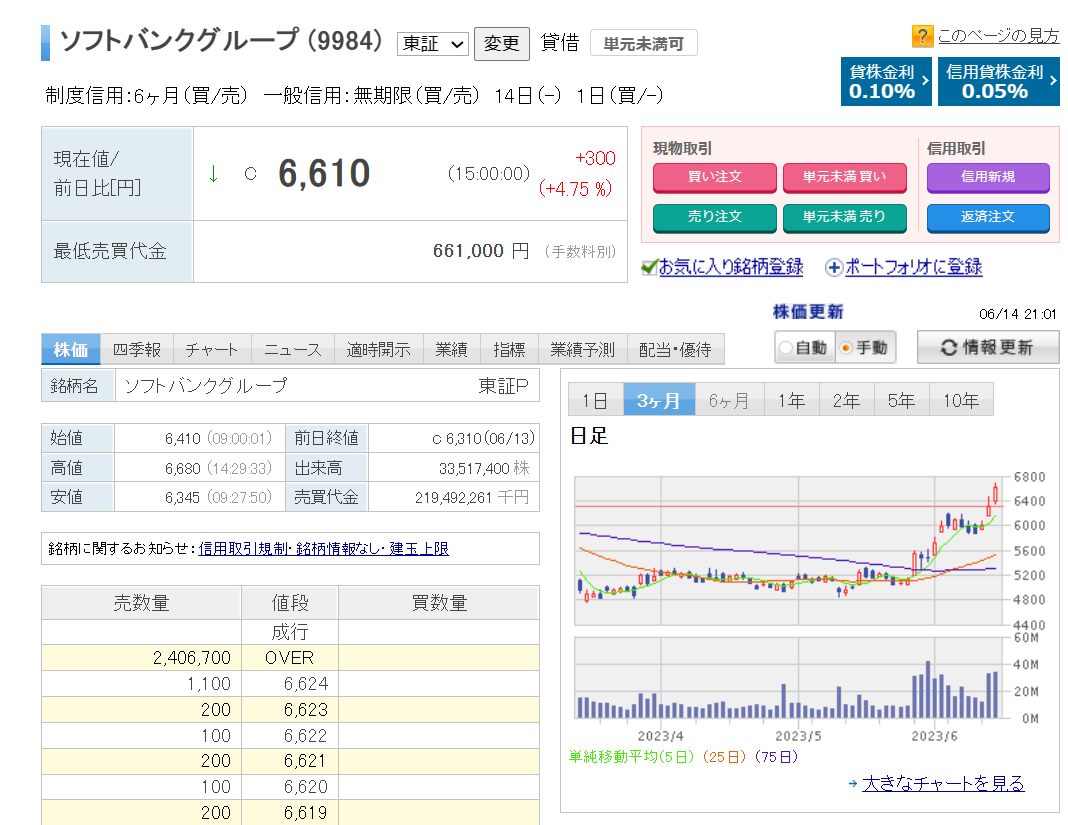Click the 6,621 price in order book
Screen dimensions: 1068x825
click(x=306, y=761)
